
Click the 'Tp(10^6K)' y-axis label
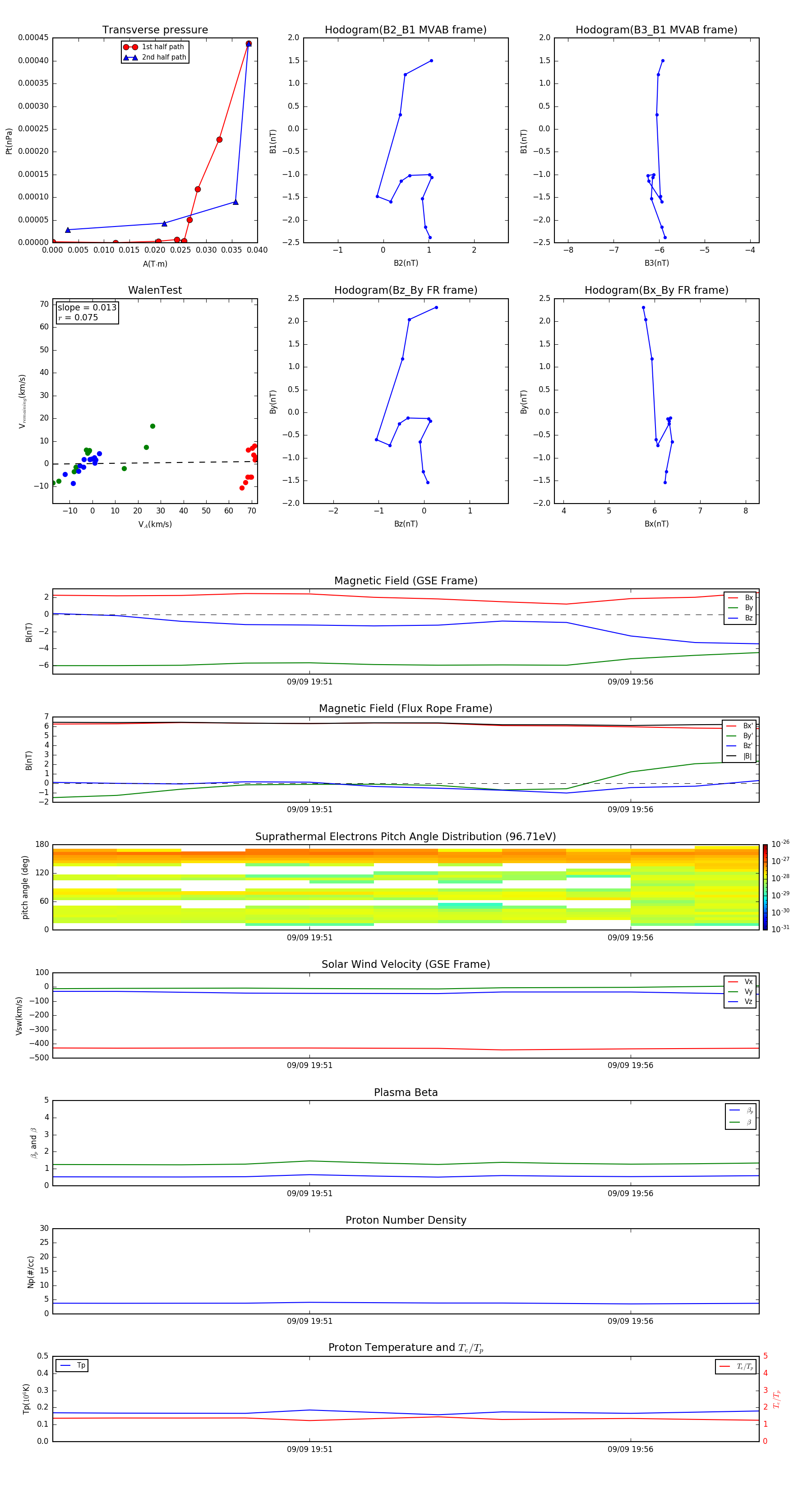click(x=26, y=1399)
